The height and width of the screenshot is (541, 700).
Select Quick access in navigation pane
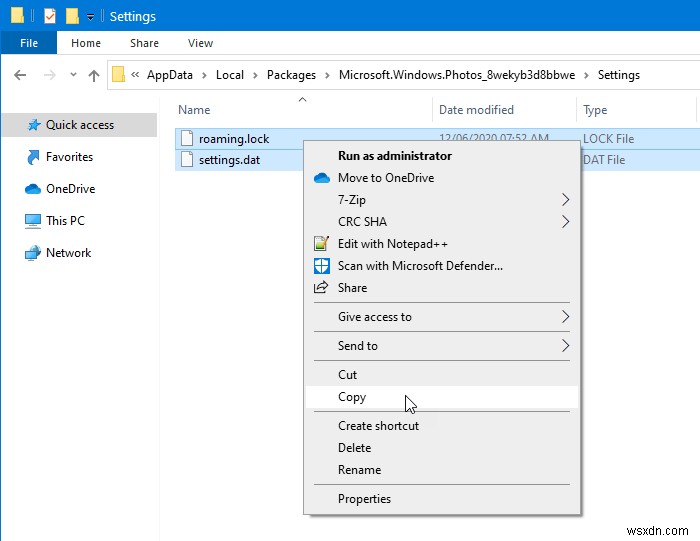pos(79,125)
